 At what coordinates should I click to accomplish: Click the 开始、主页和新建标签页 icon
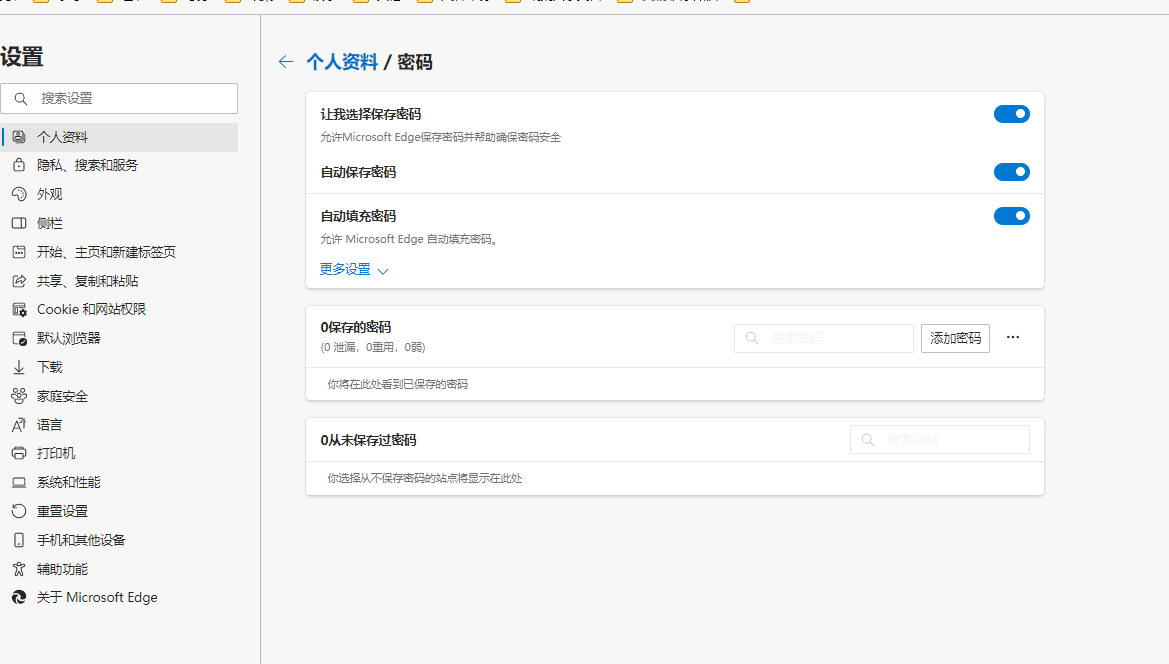coord(19,253)
